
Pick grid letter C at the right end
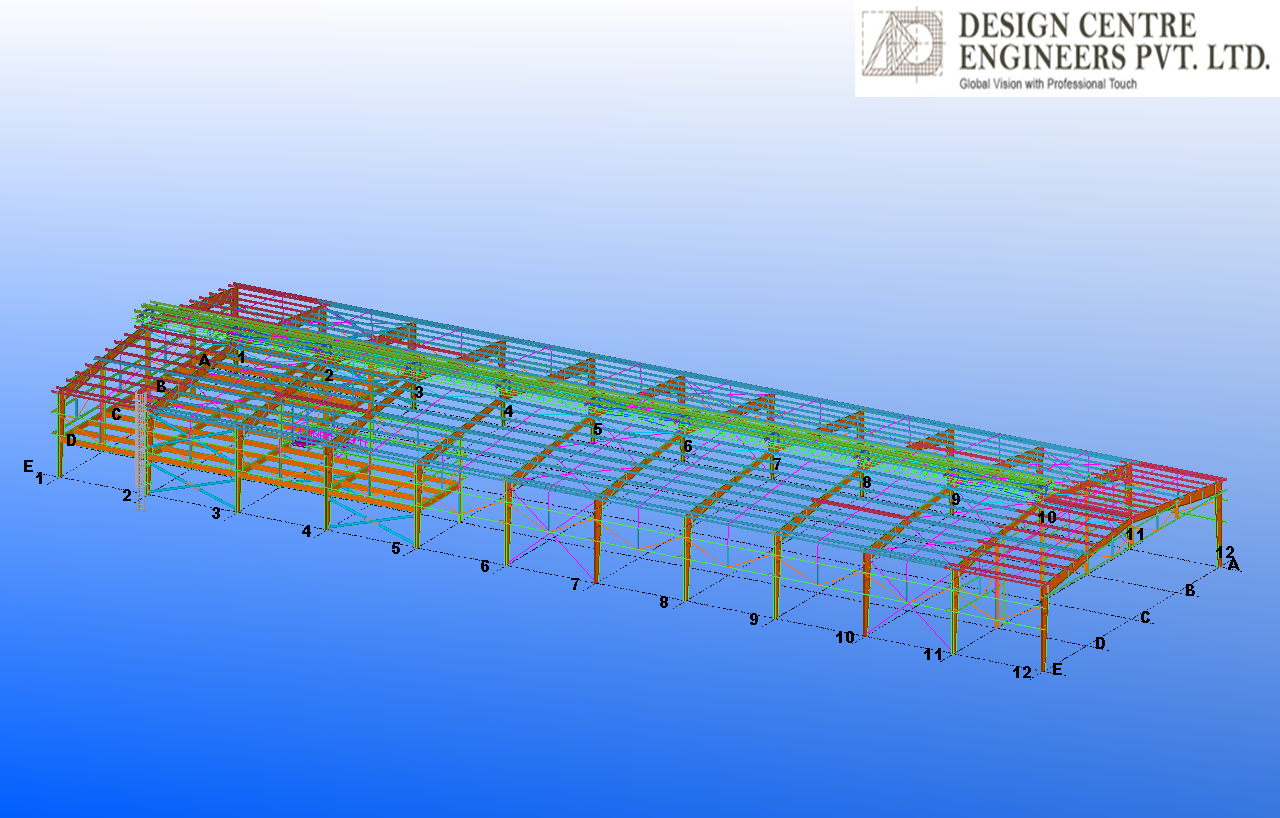[1145, 618]
